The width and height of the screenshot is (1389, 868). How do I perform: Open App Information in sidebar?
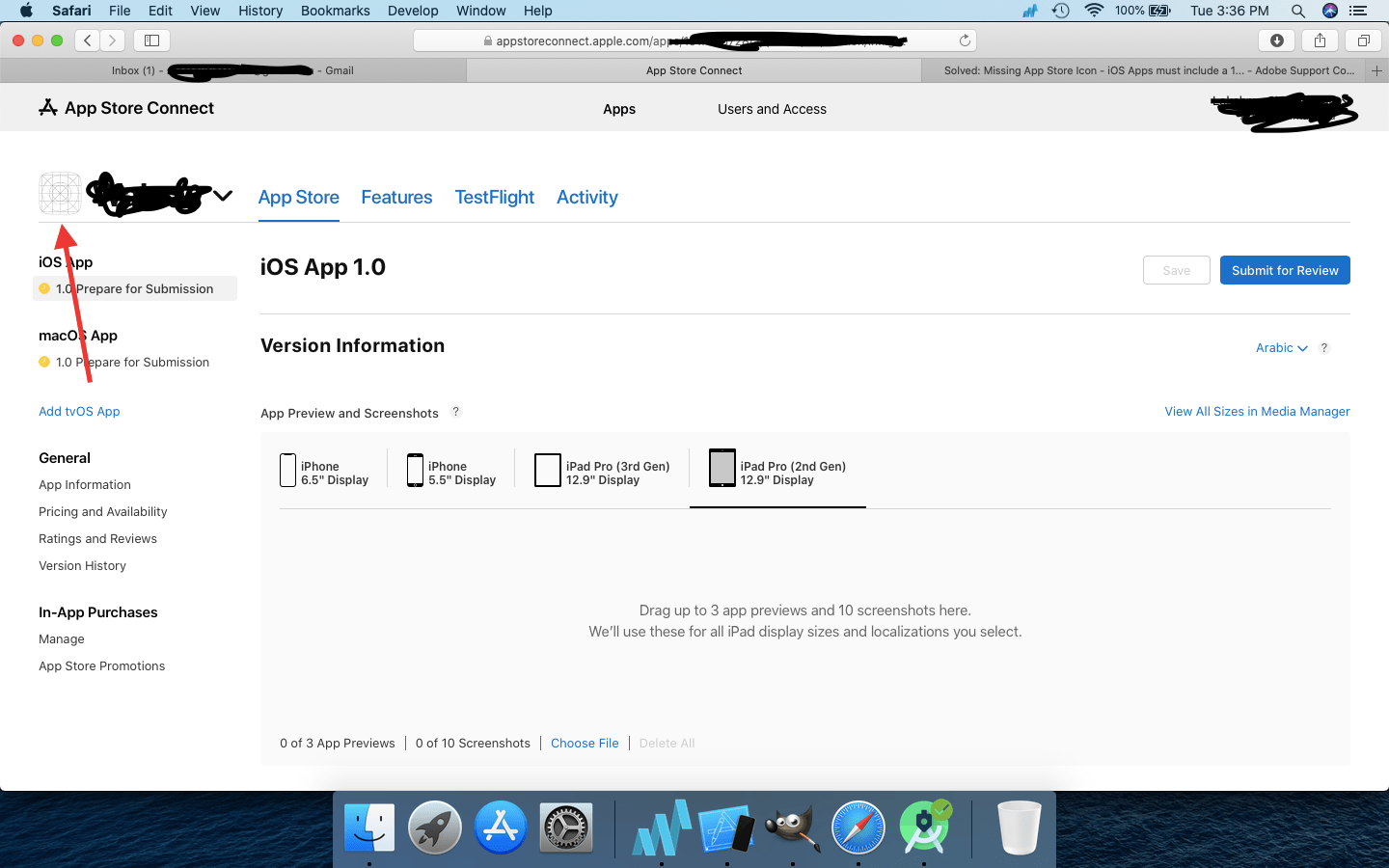coord(85,485)
